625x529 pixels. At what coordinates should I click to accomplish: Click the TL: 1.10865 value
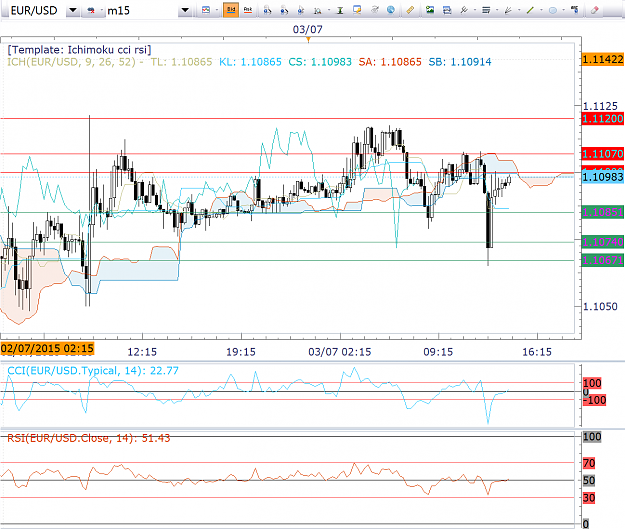(x=182, y=62)
